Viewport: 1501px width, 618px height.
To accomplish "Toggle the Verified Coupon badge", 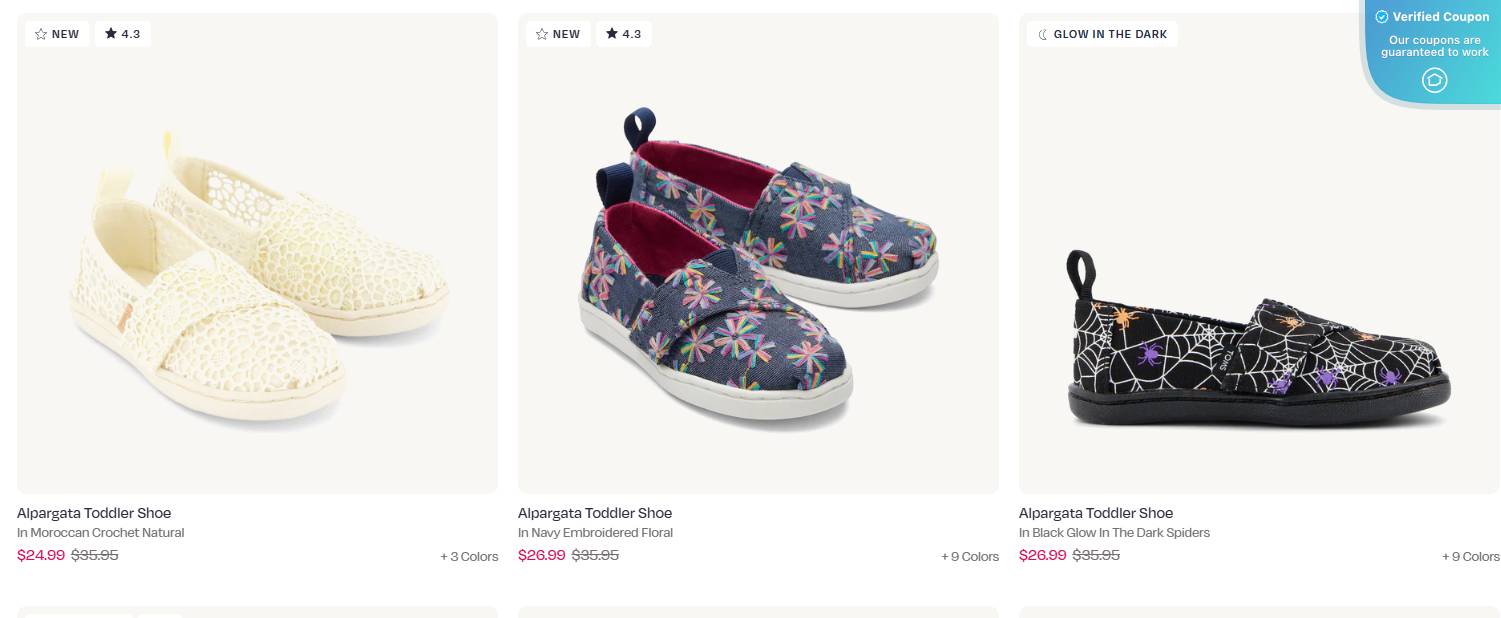I will [1435, 17].
